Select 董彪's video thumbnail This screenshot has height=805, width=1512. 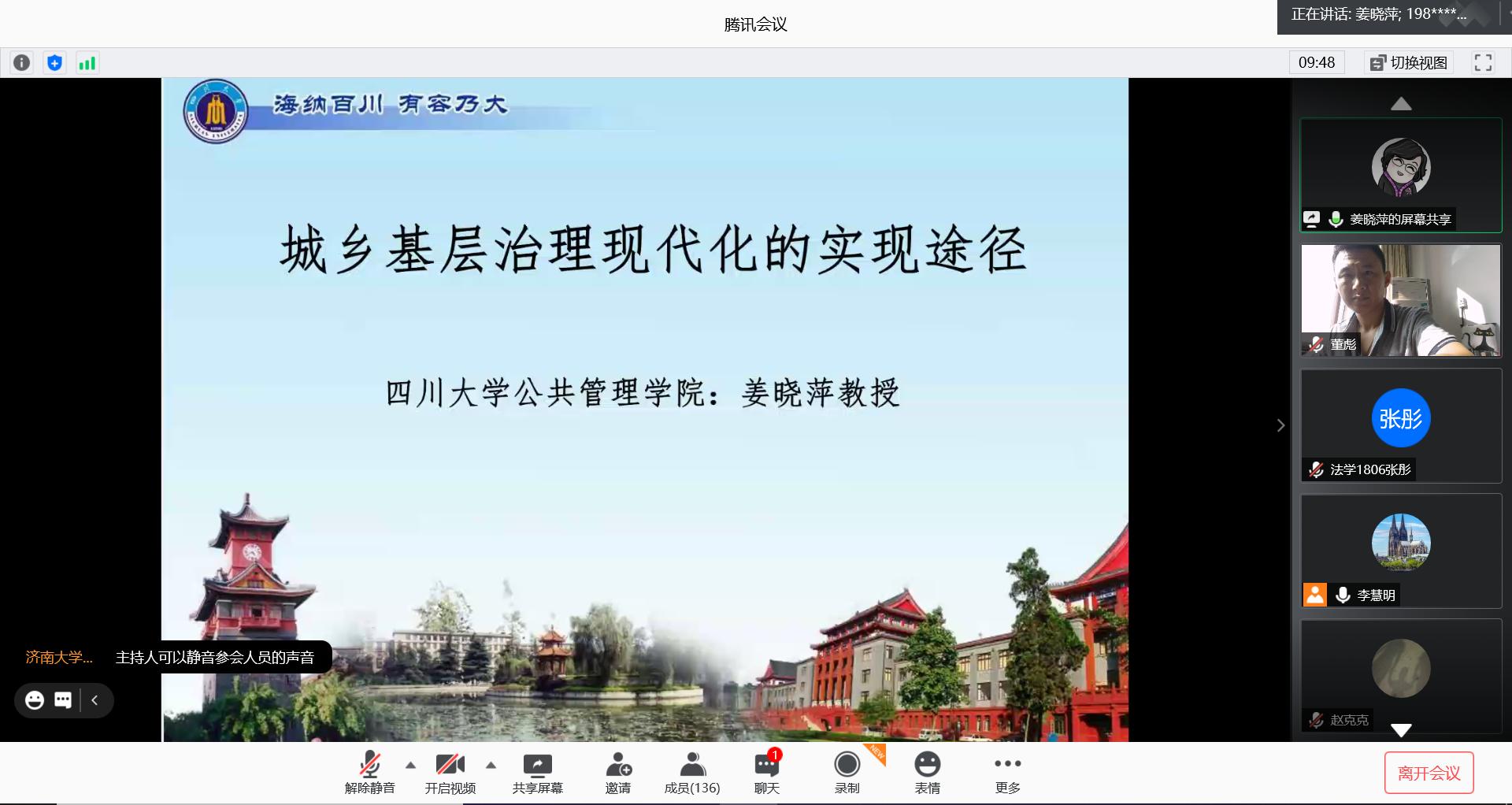(1400, 300)
